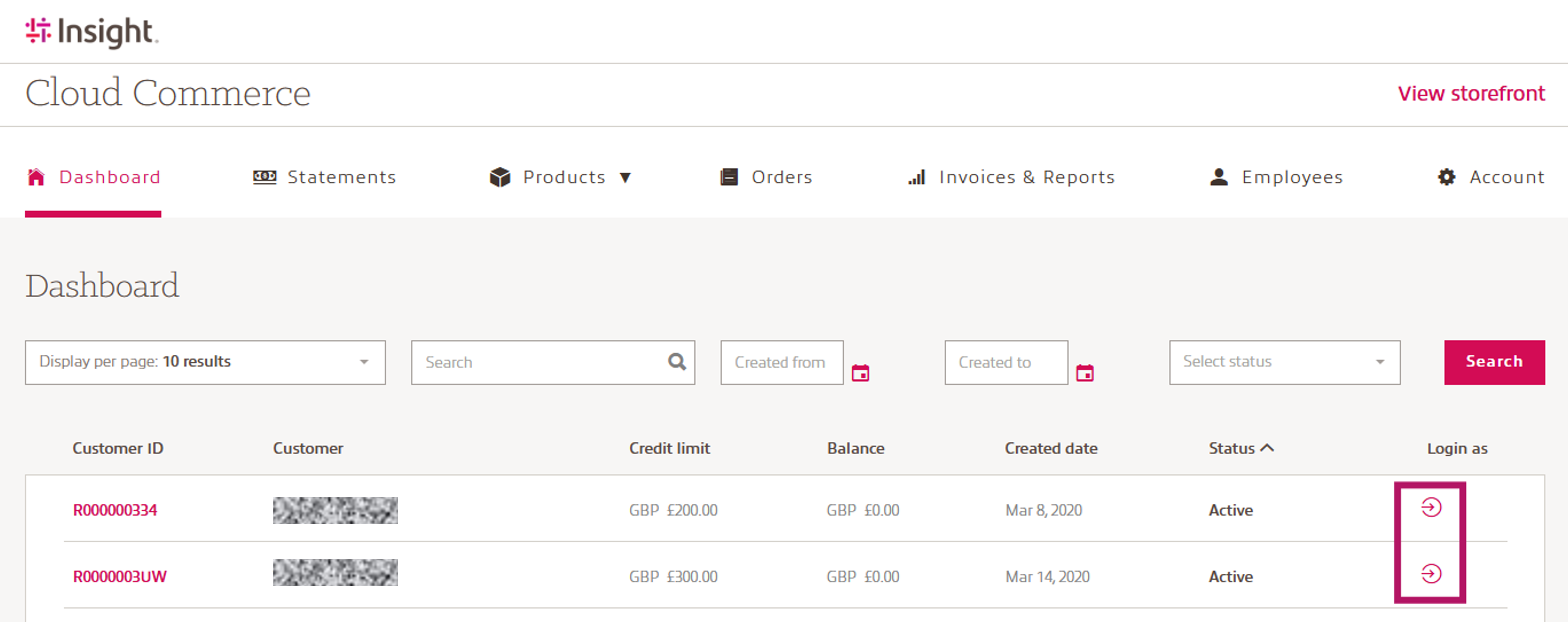This screenshot has width=1568, height=622.
Task: Login as customer R000000334 arrow icon
Action: coord(1431,507)
